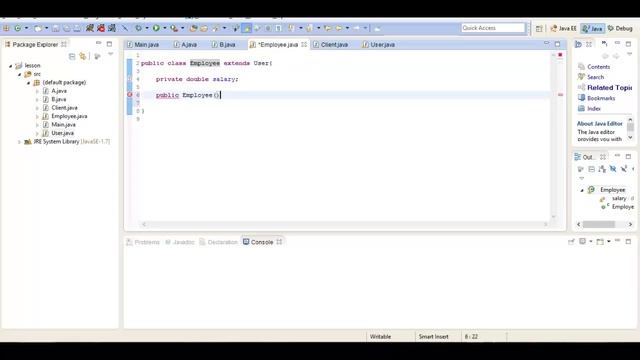The width and height of the screenshot is (640, 360).
Task: Minimize the Package Explorer view
Action: click(x=98, y=43)
